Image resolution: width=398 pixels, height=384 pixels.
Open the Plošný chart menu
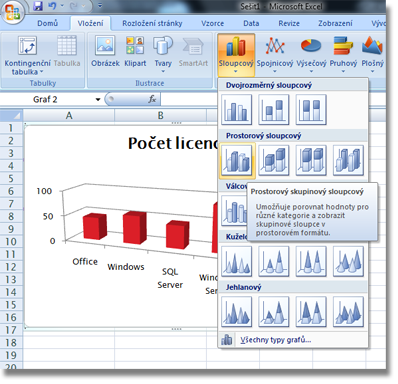(x=373, y=55)
